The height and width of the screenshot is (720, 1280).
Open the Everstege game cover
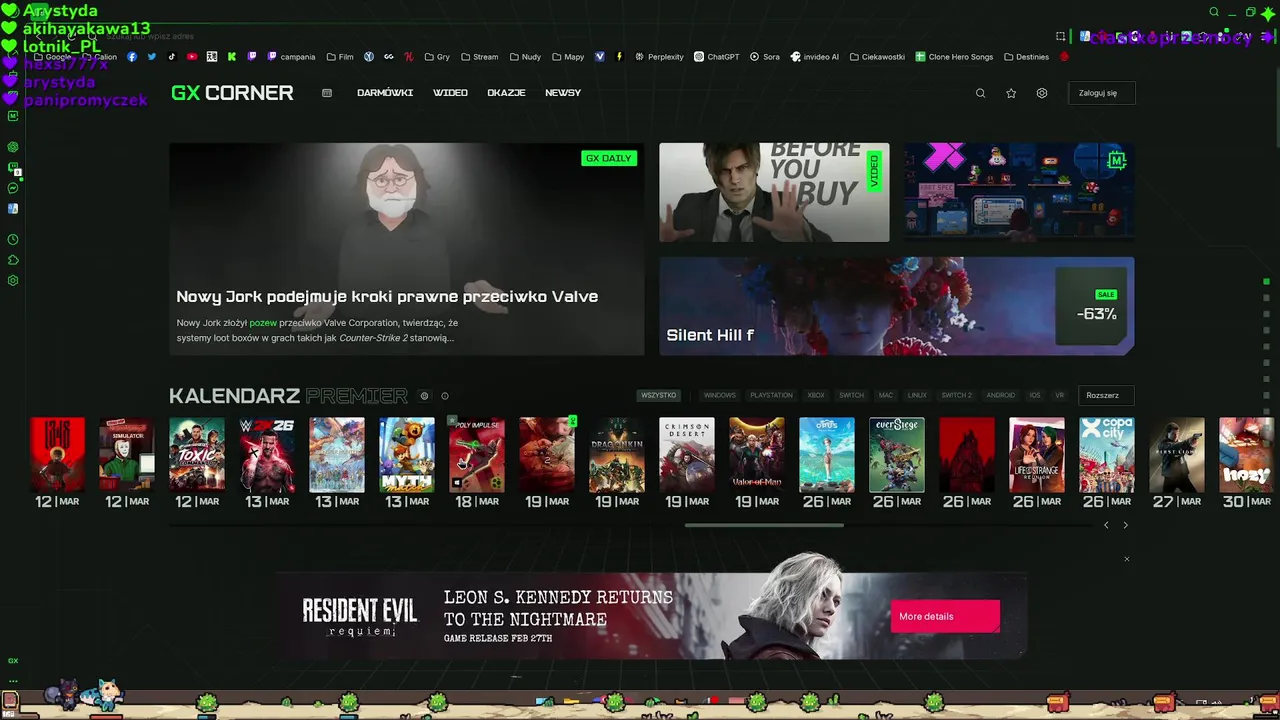(x=897, y=455)
